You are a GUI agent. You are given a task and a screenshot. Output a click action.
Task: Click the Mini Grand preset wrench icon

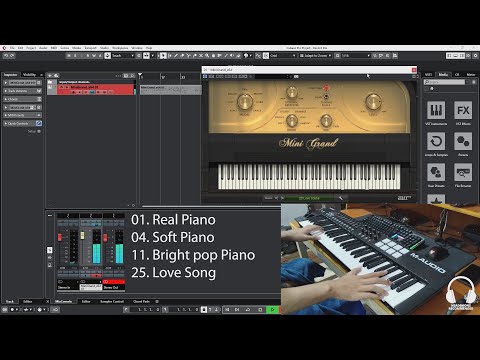click(340, 198)
